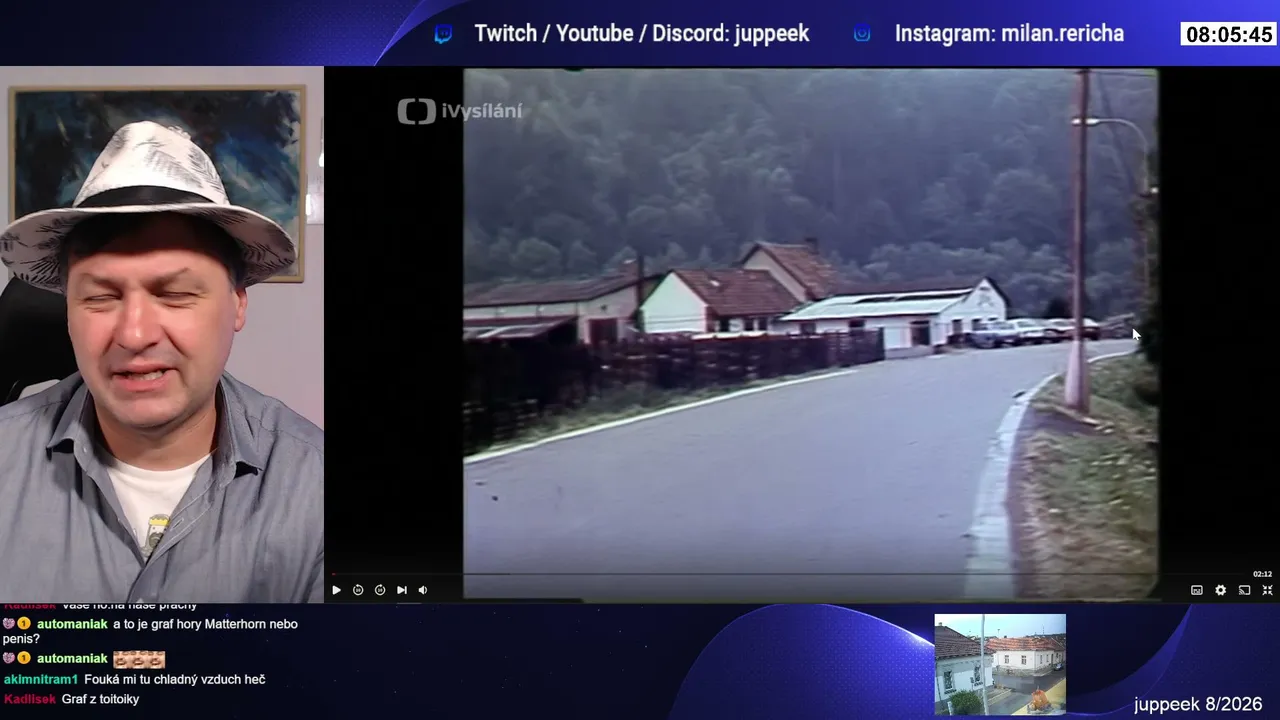This screenshot has width=1280, height=720.
Task: Exit fullscreen mode in the player
Action: tap(1268, 590)
